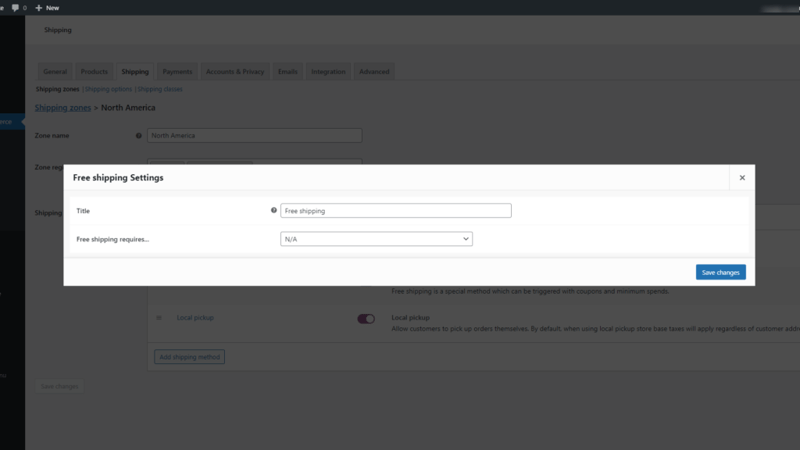Open the Free shipping requires dropdown
The image size is (800, 450).
click(x=376, y=239)
